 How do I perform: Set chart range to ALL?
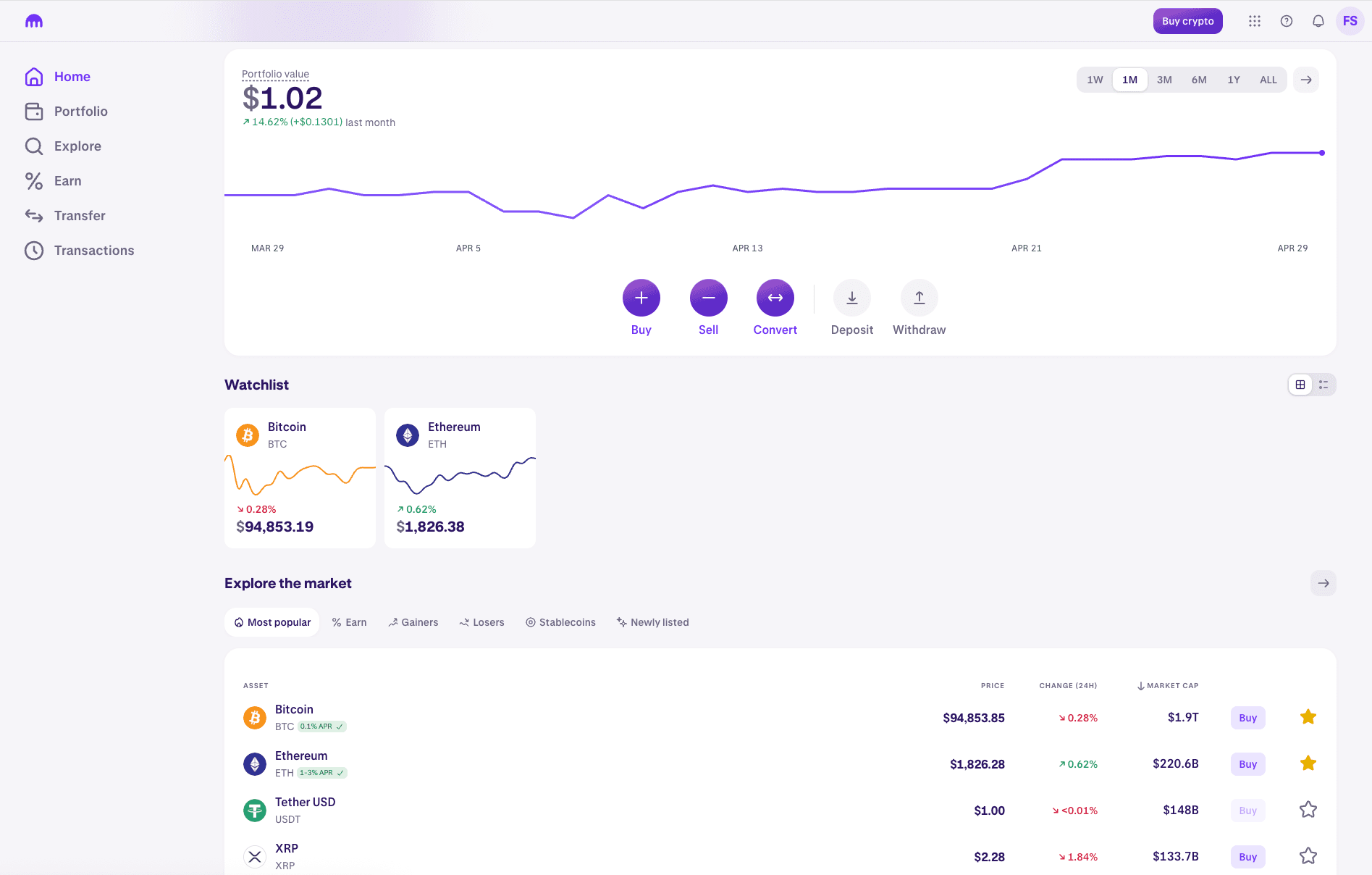pyautogui.click(x=1268, y=80)
